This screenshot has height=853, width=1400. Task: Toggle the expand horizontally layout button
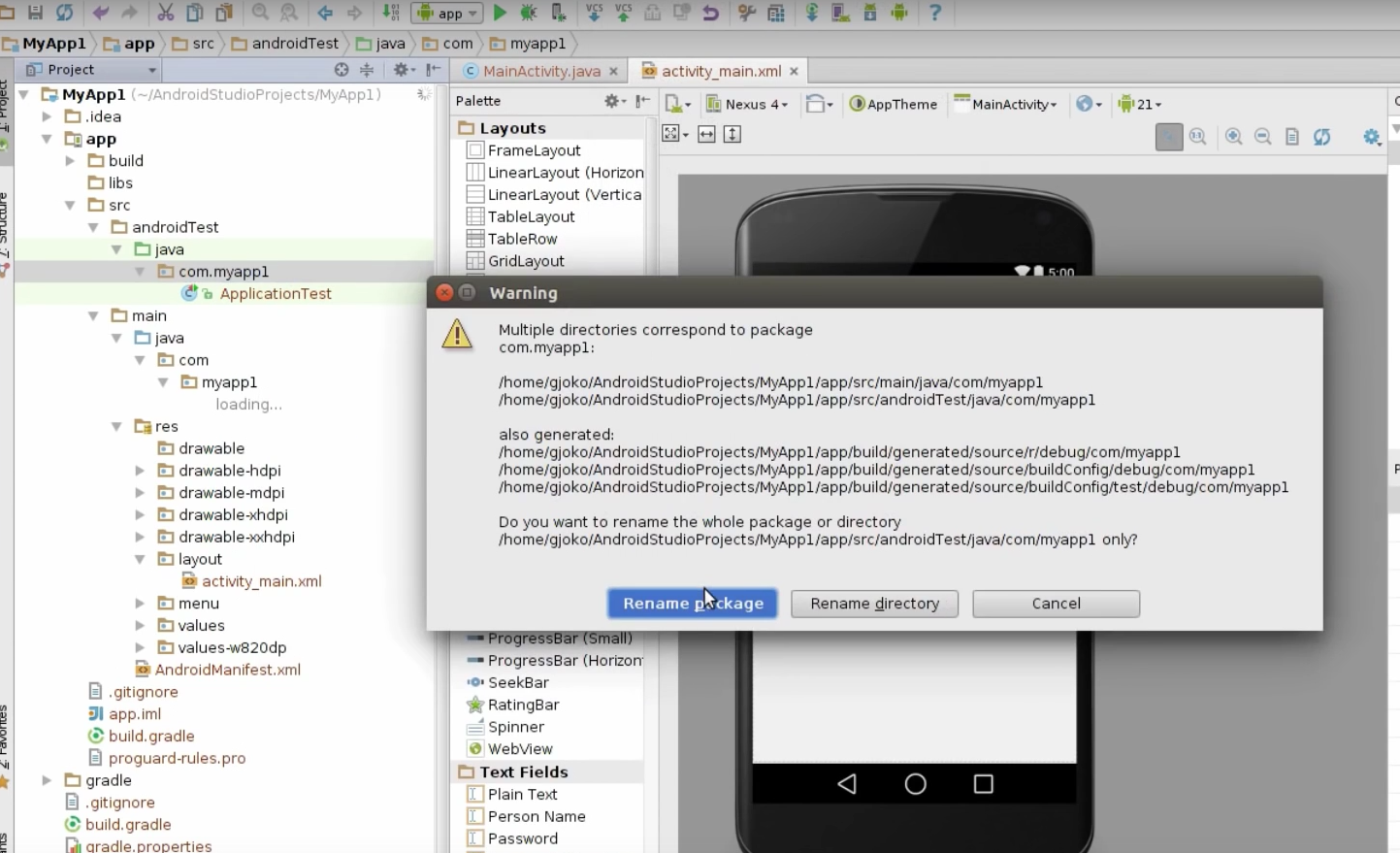point(707,134)
